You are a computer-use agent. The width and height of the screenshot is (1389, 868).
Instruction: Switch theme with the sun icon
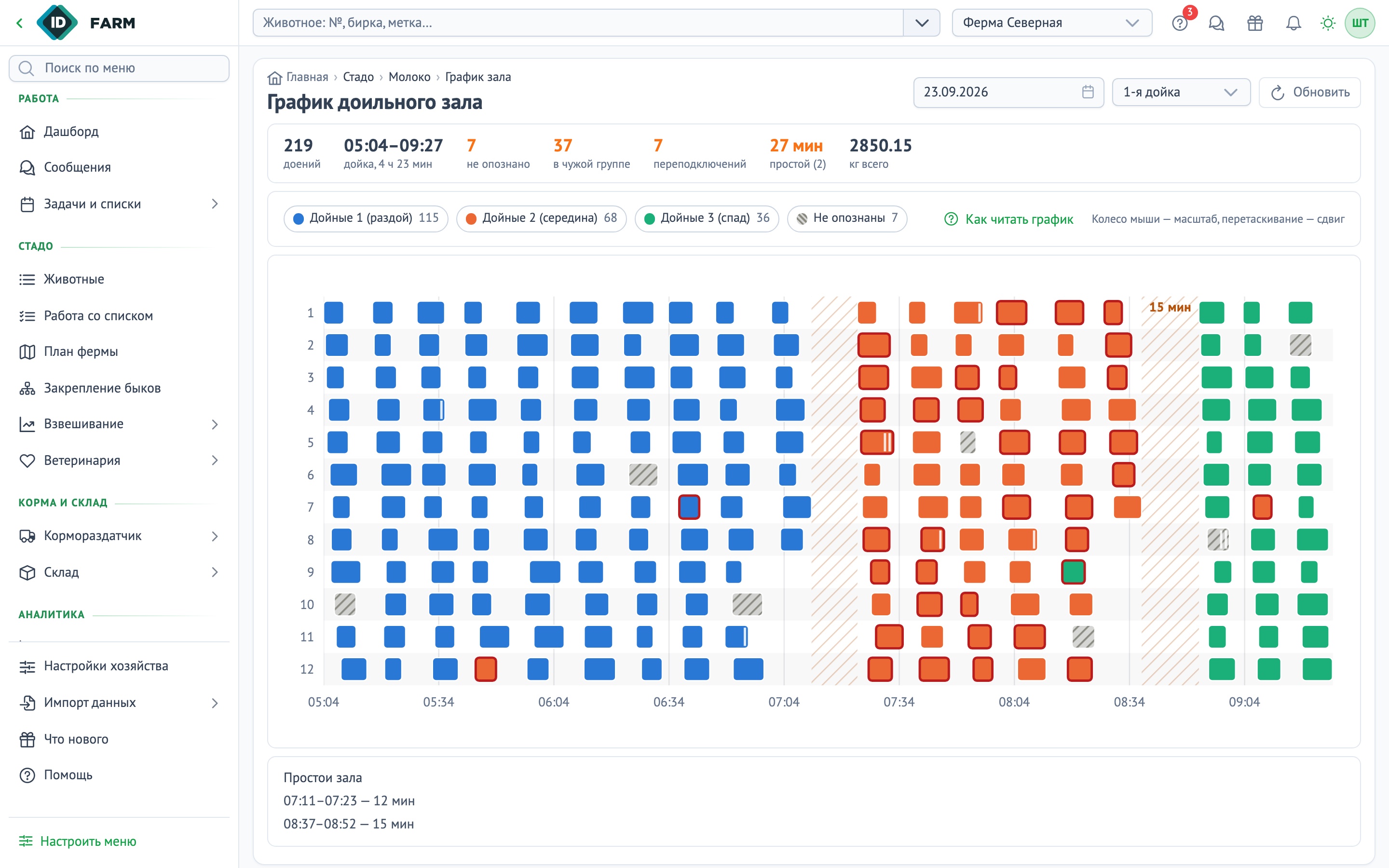[x=1328, y=23]
